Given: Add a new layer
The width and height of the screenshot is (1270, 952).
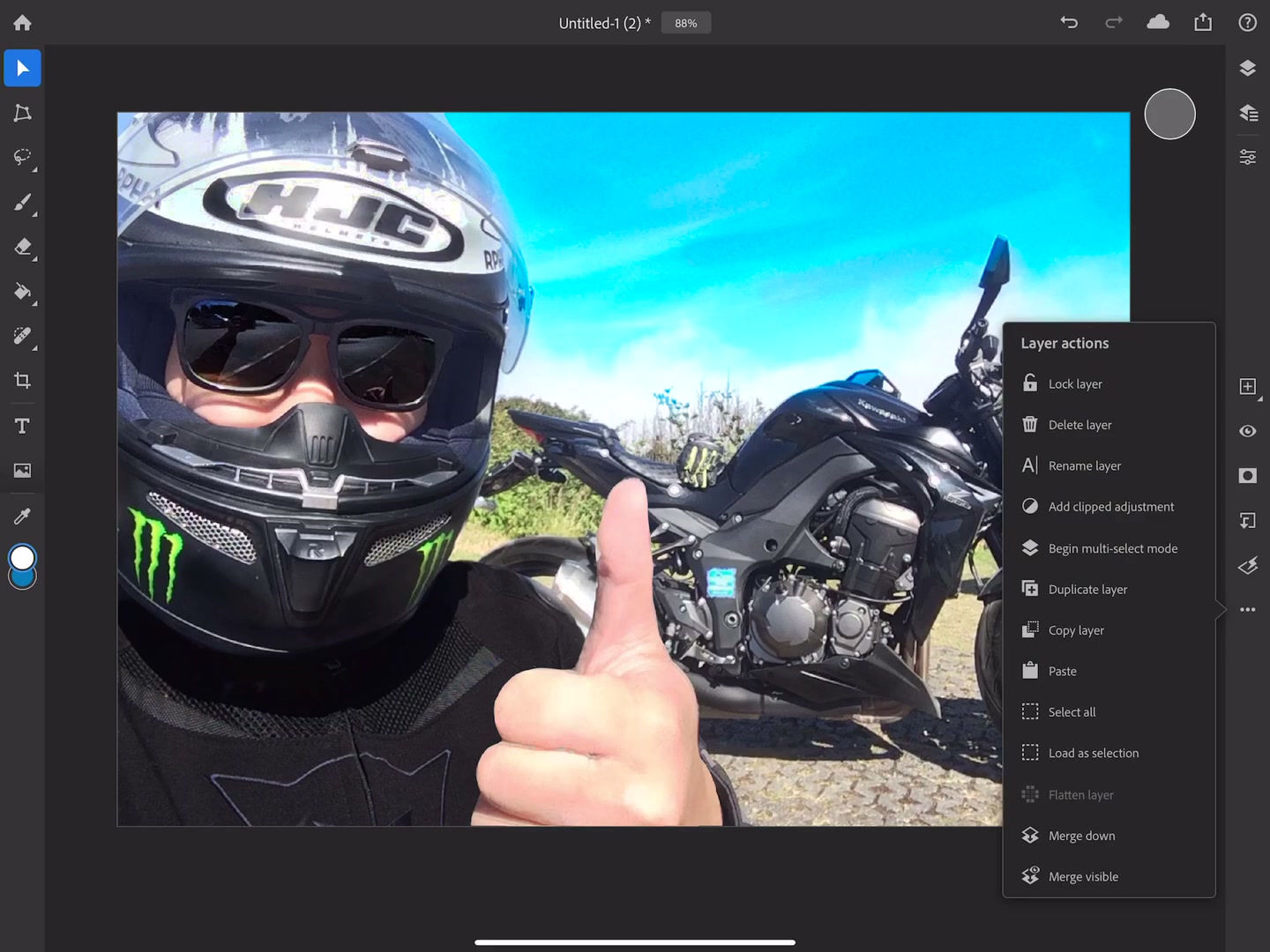Looking at the screenshot, I should tap(1247, 386).
